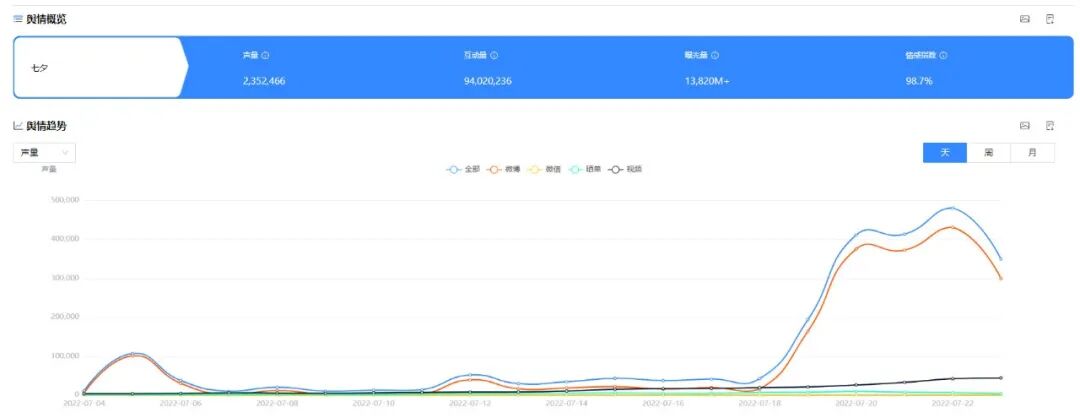Export 舆情趋势 chart data file
This screenshot has width=1080, height=418.
(x=1050, y=125)
